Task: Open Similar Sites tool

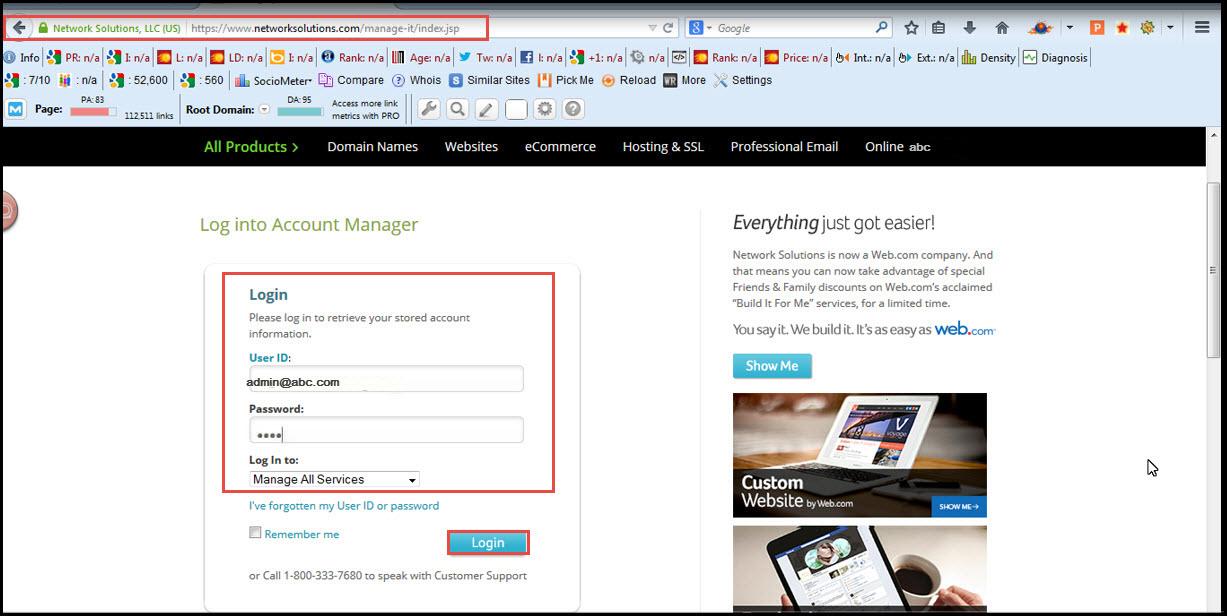Action: pos(489,80)
